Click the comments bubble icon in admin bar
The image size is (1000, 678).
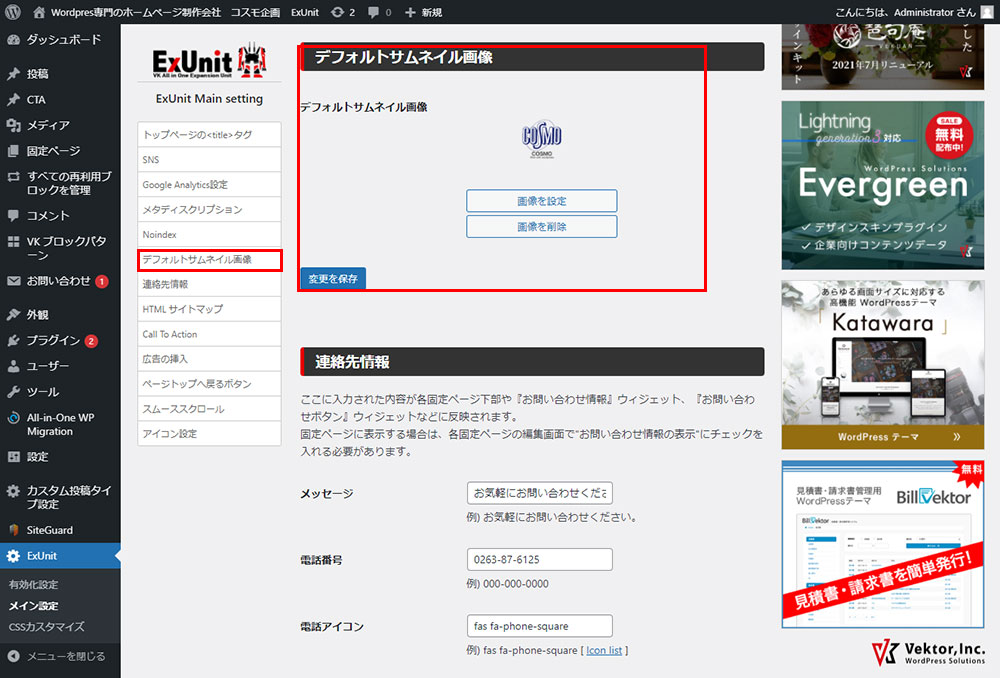(379, 12)
